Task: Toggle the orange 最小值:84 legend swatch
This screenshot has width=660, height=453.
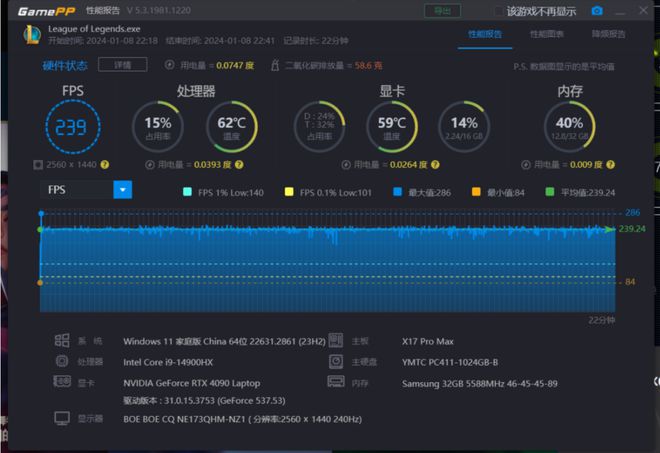Action: pyautogui.click(x=476, y=192)
